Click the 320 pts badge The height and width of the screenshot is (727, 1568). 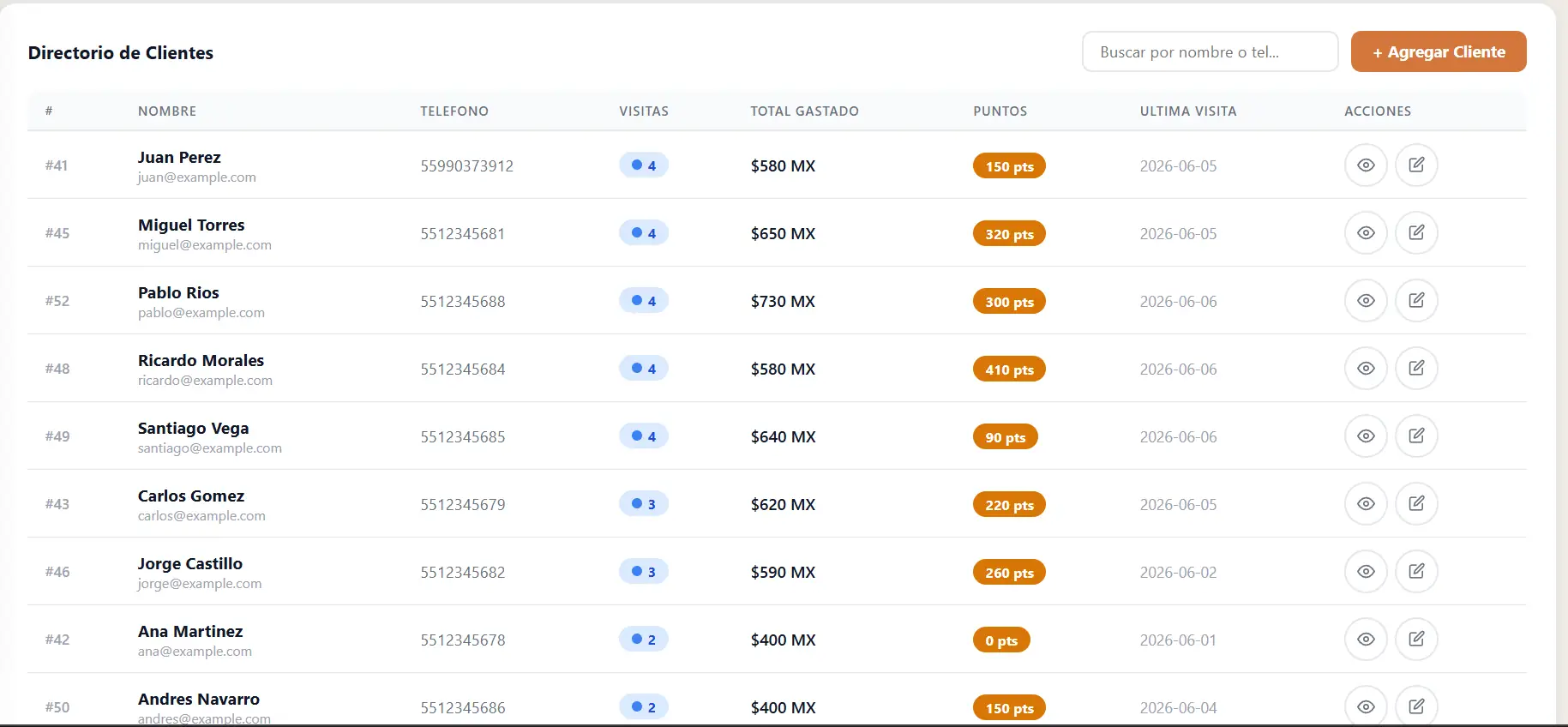[x=1009, y=233]
